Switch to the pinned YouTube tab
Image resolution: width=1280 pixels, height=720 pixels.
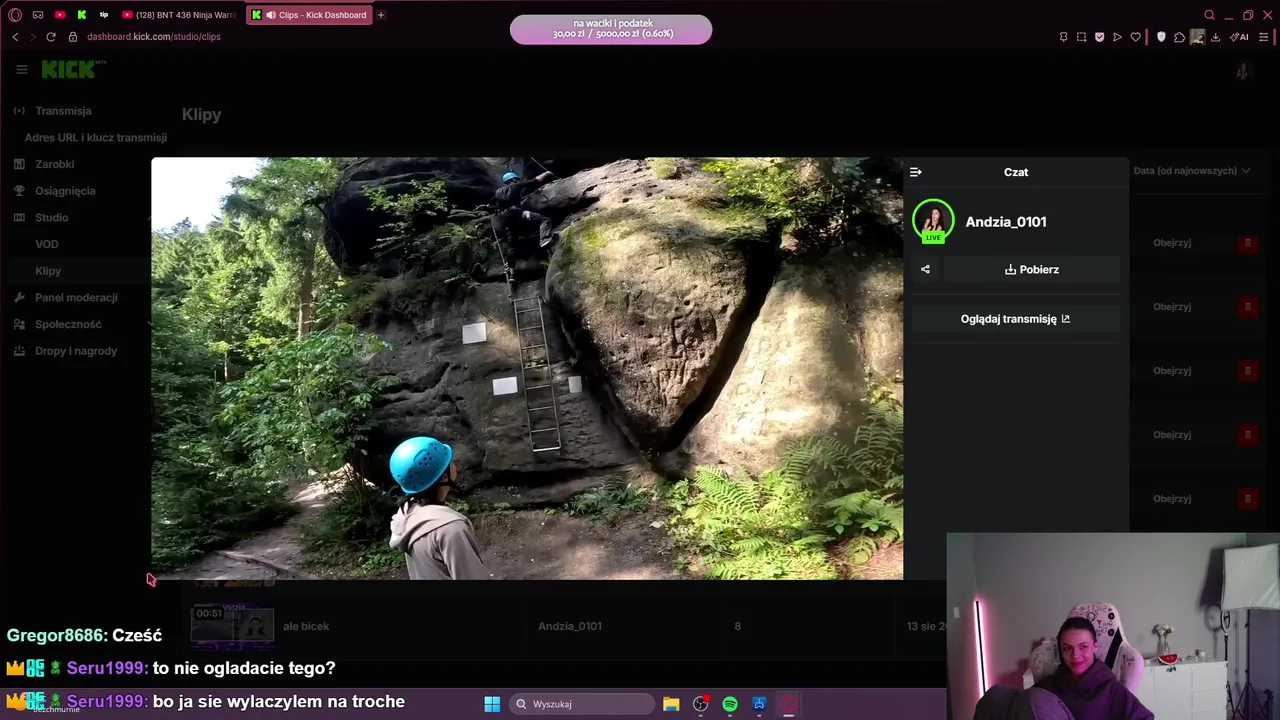tap(60, 15)
